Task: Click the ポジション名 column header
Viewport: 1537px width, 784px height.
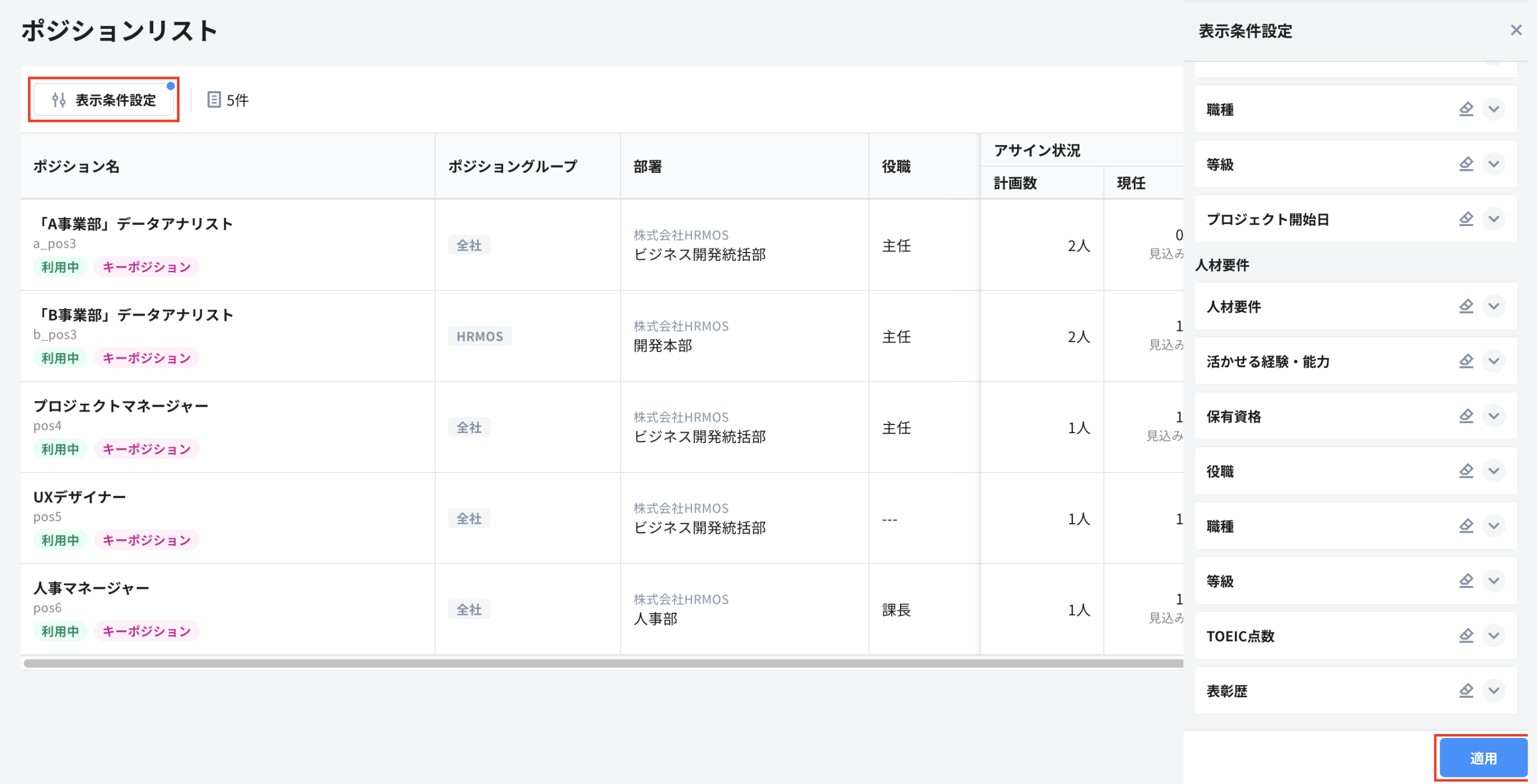Action: [x=76, y=166]
